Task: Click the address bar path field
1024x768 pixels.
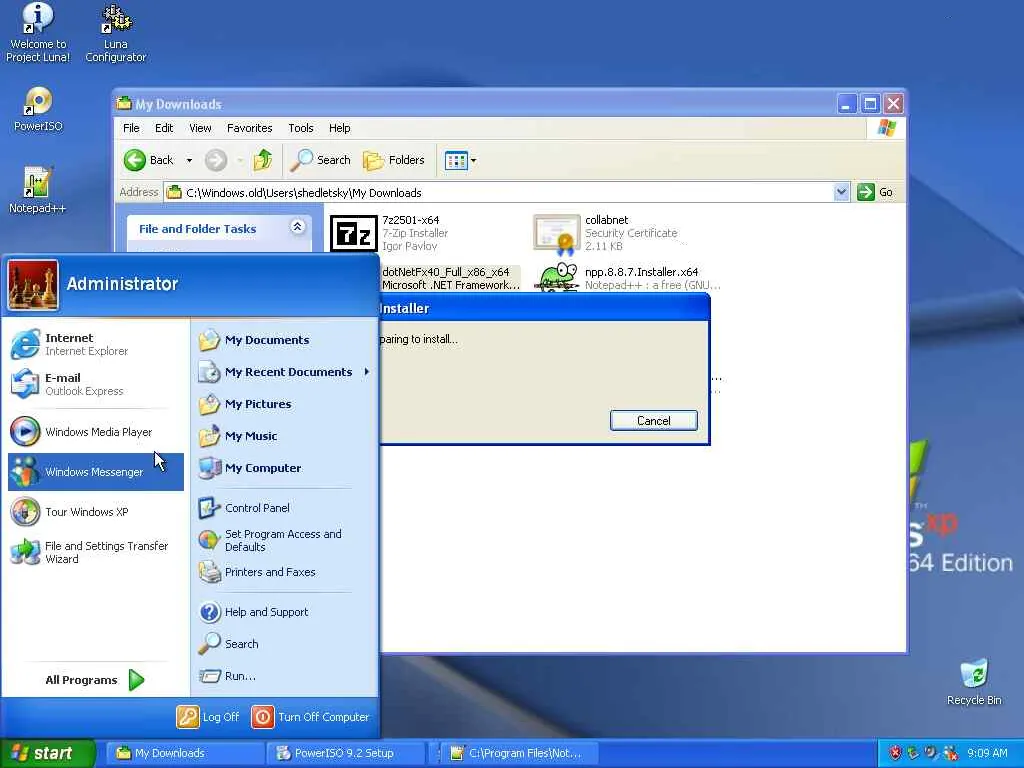Action: point(500,193)
